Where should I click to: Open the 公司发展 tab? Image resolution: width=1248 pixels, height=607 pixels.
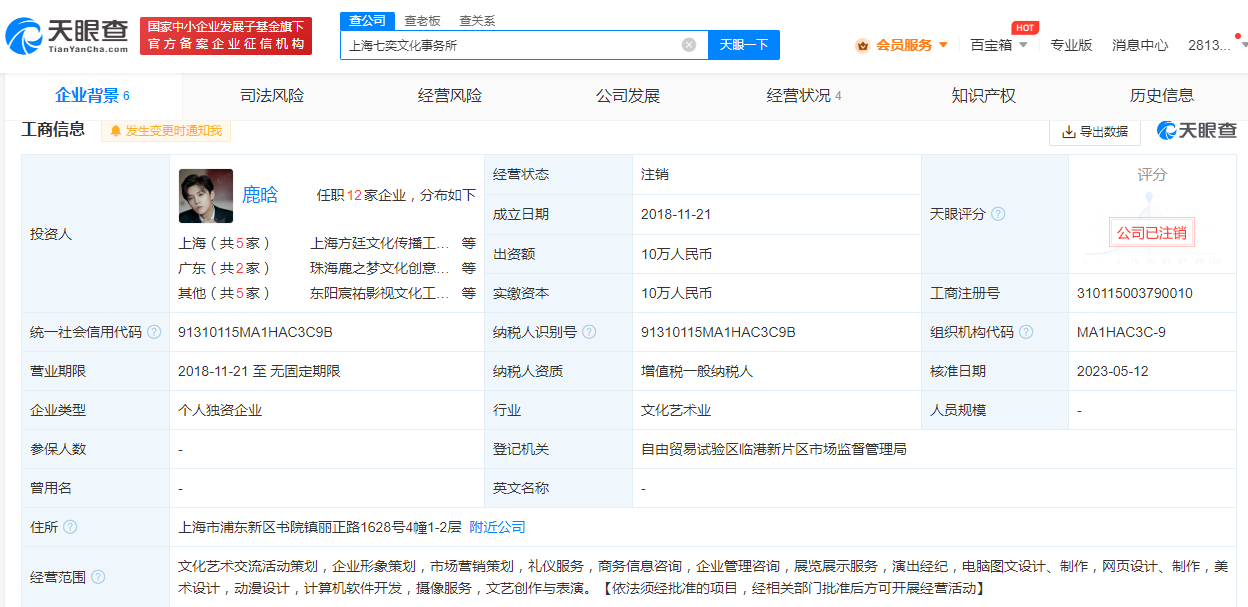628,96
